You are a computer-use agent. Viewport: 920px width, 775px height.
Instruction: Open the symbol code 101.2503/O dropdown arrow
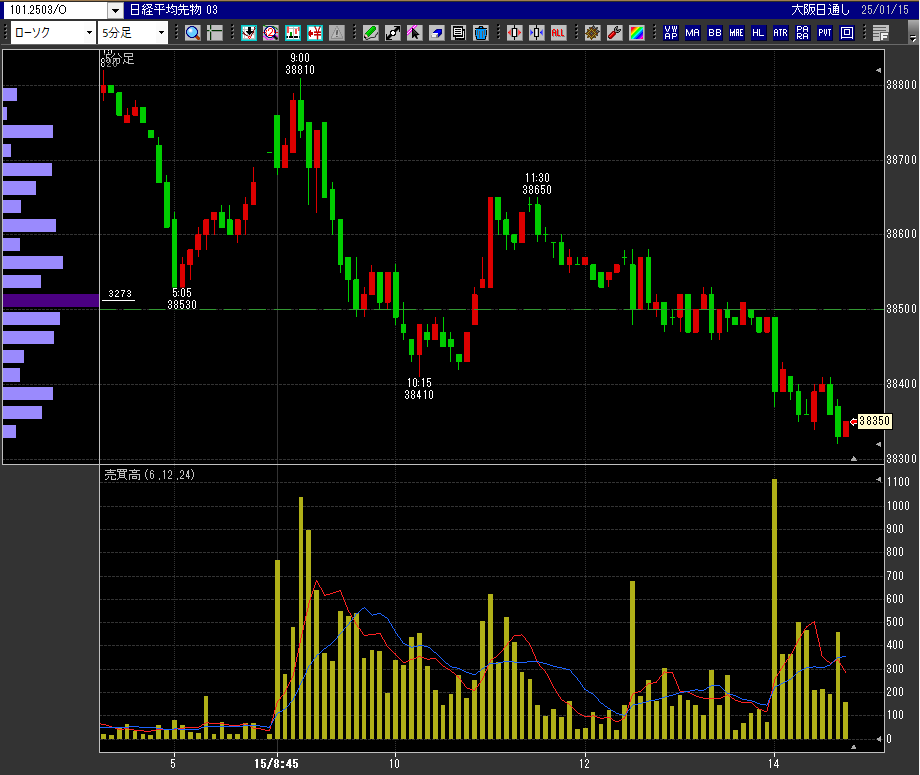[116, 10]
